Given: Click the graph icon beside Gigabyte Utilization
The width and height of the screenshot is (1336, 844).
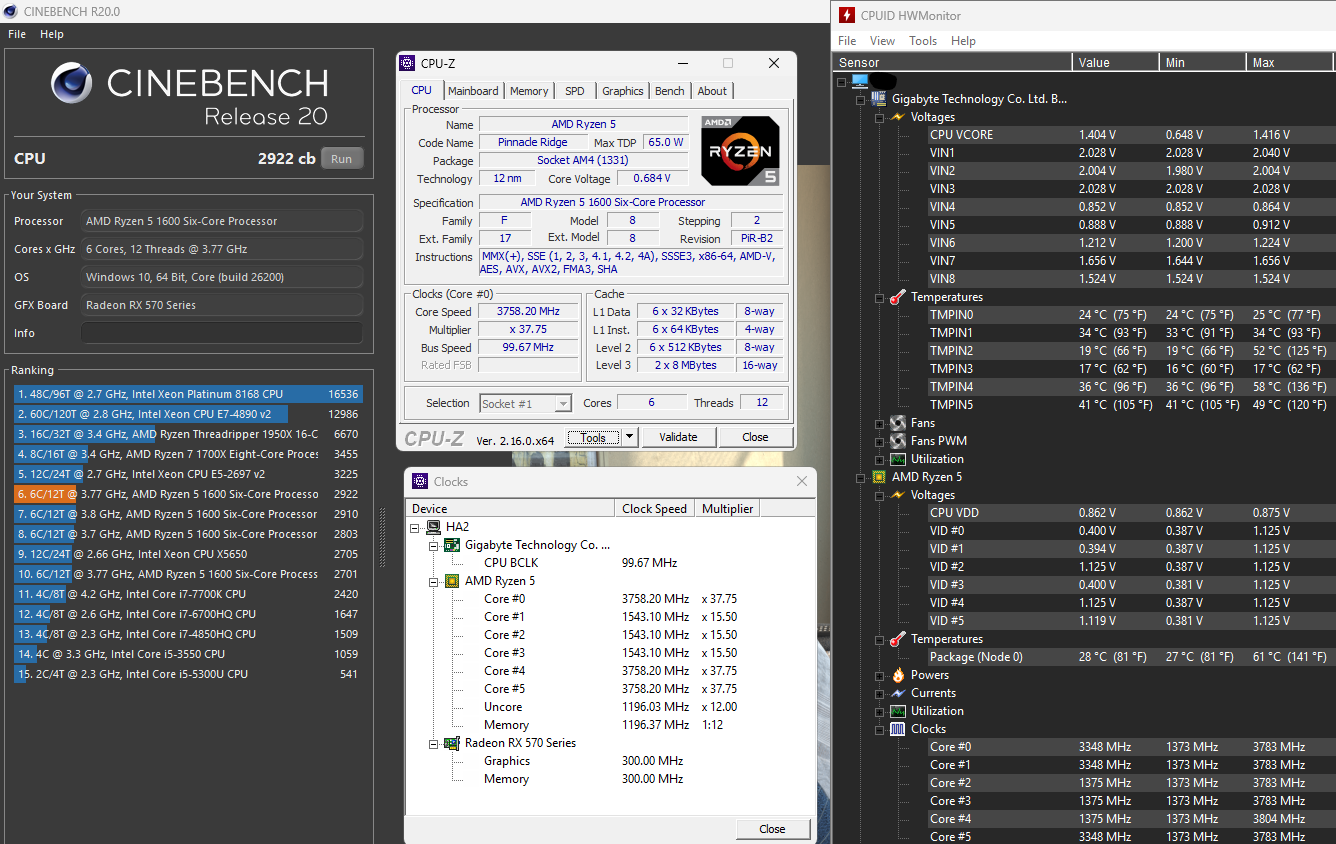Looking at the screenshot, I should [x=897, y=459].
